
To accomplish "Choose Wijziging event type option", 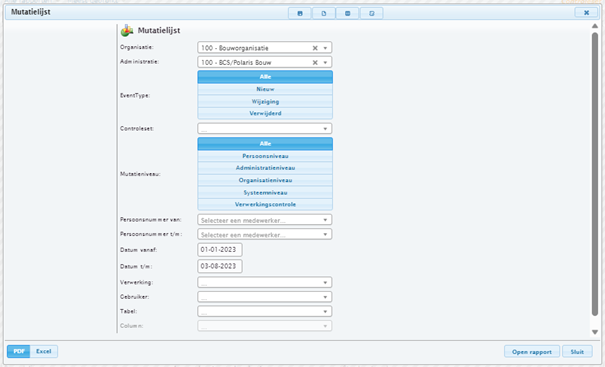I will coord(265,101).
